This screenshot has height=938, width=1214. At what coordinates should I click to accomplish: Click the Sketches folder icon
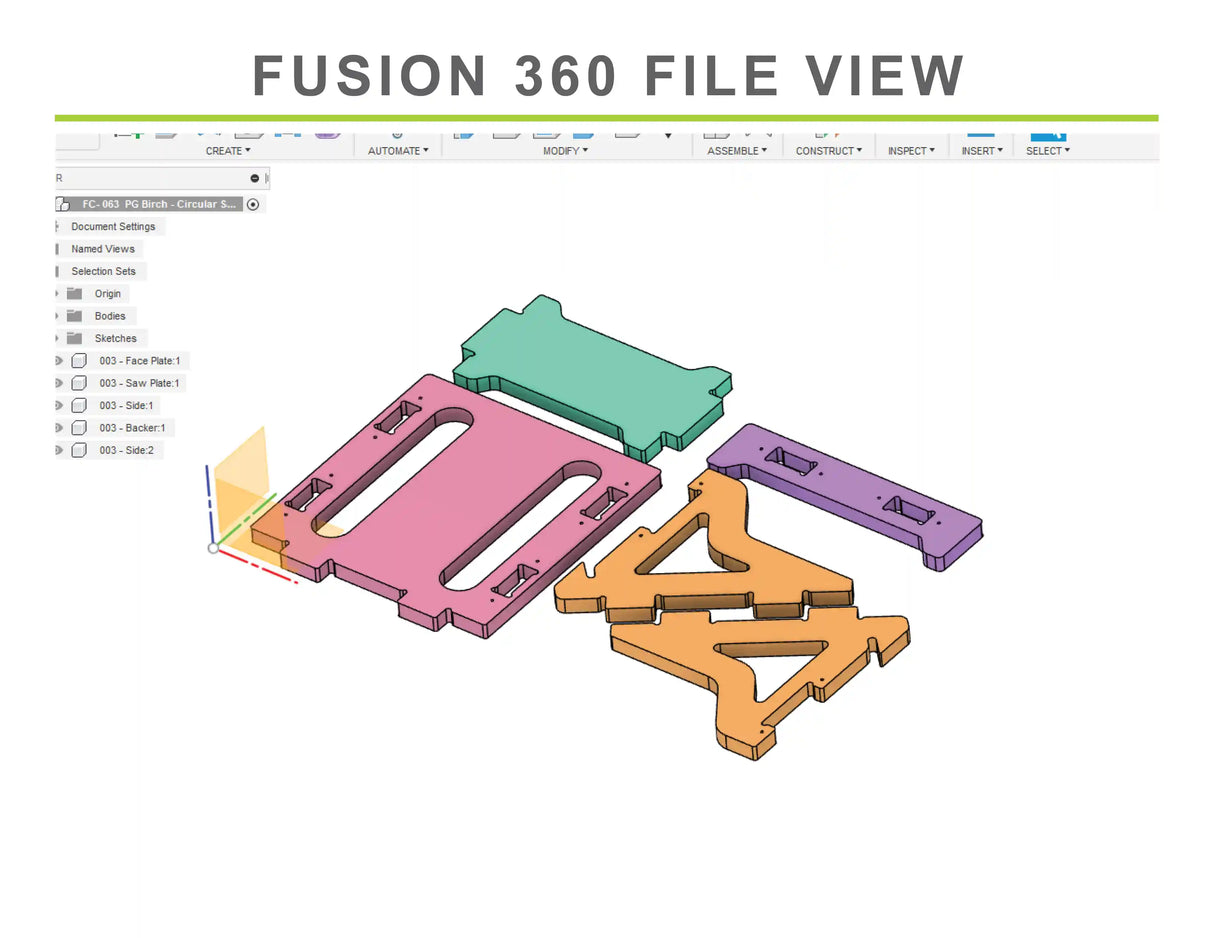point(74,338)
